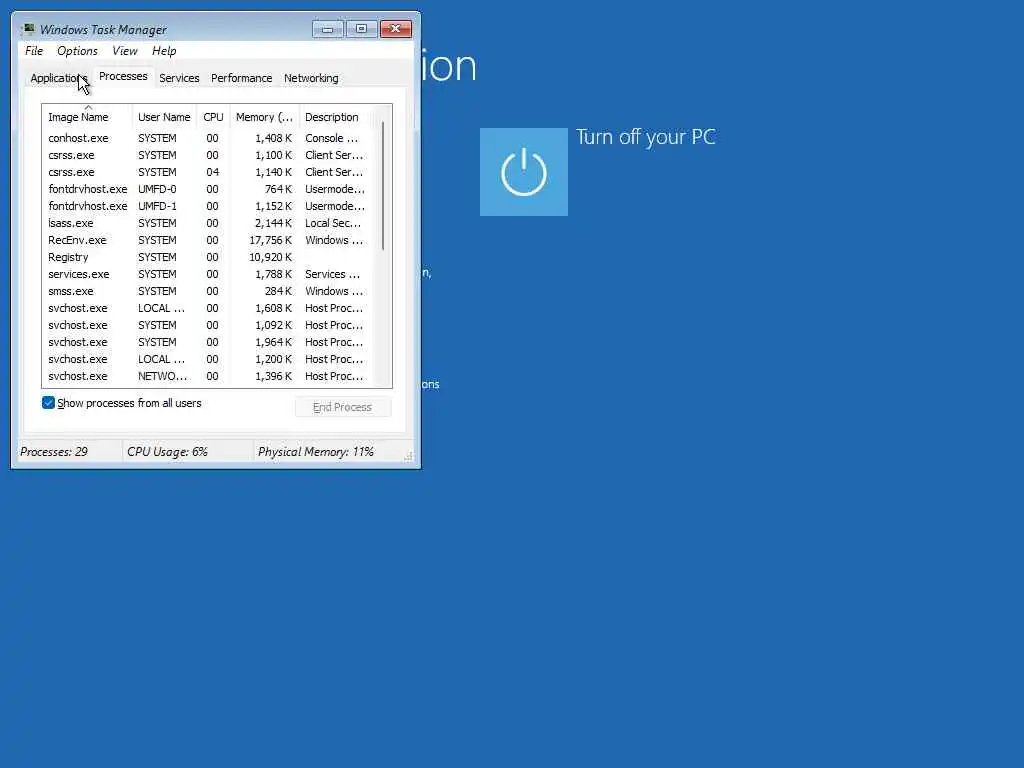Go to the Networking tab

click(311, 78)
